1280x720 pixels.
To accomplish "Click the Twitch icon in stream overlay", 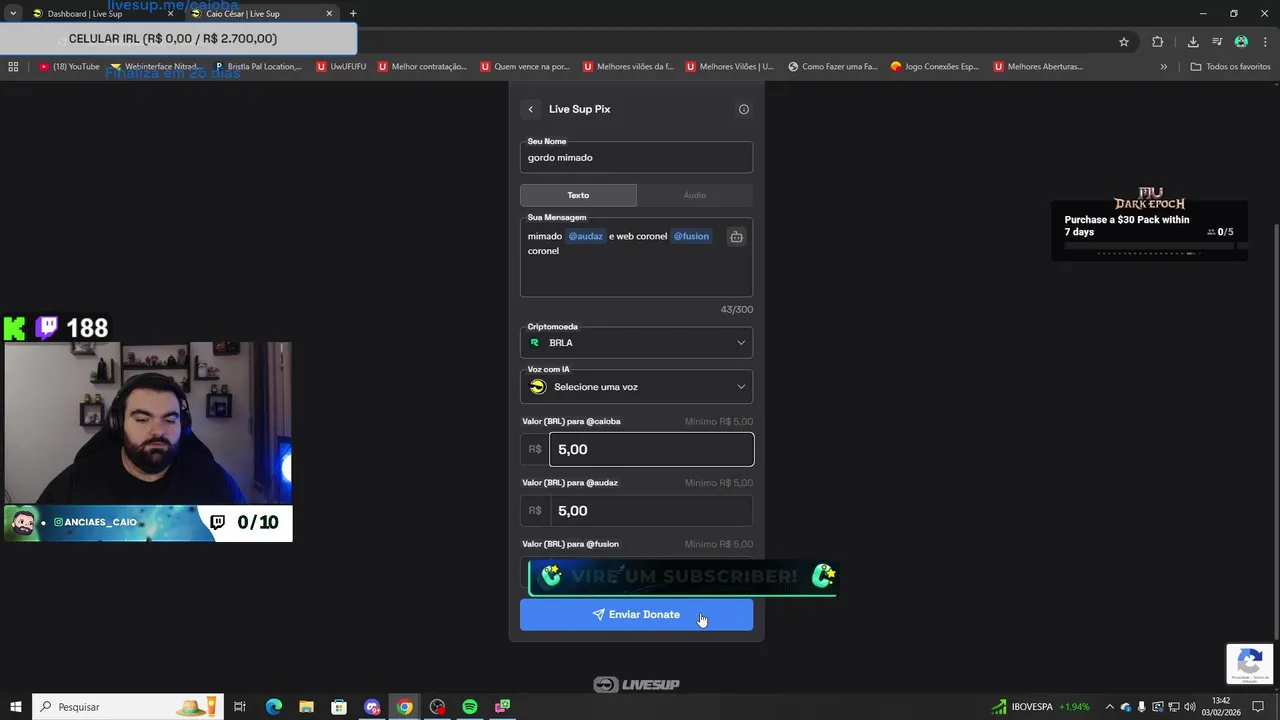I will point(47,328).
